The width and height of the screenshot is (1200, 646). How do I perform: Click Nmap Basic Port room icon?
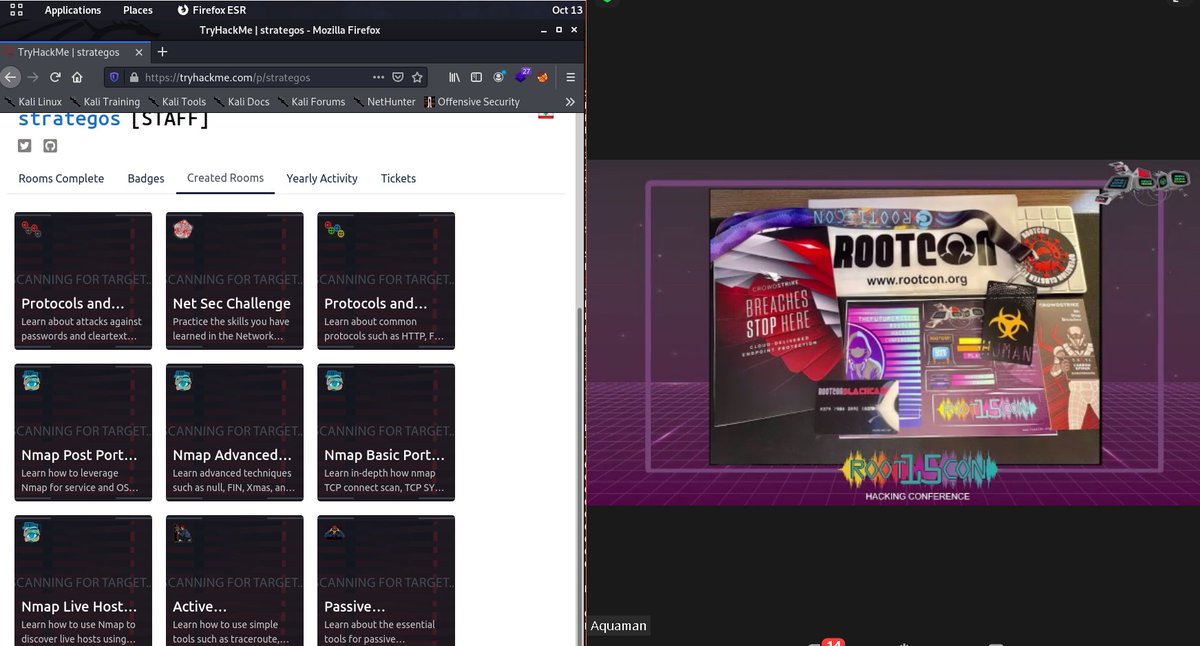click(334, 381)
